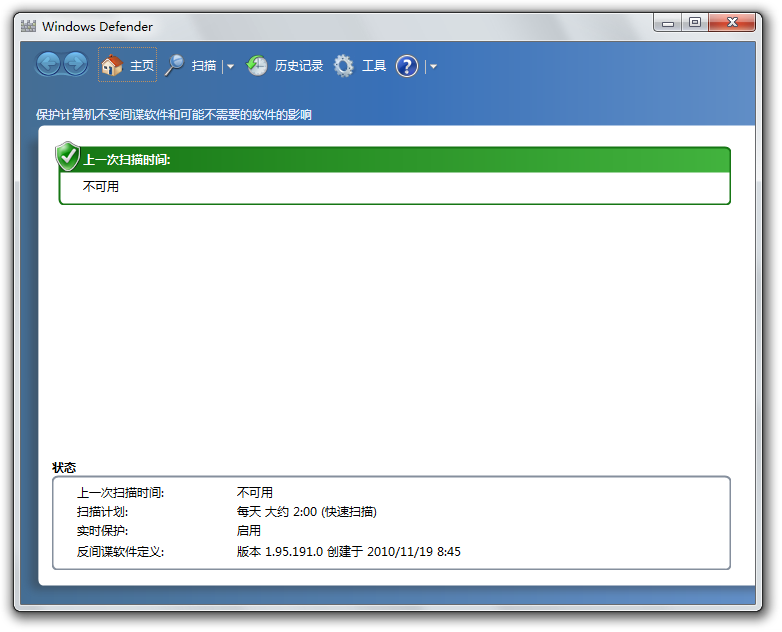The width and height of the screenshot is (782, 632).
Task: Start a scan with the magnifier icon
Action: [175, 65]
